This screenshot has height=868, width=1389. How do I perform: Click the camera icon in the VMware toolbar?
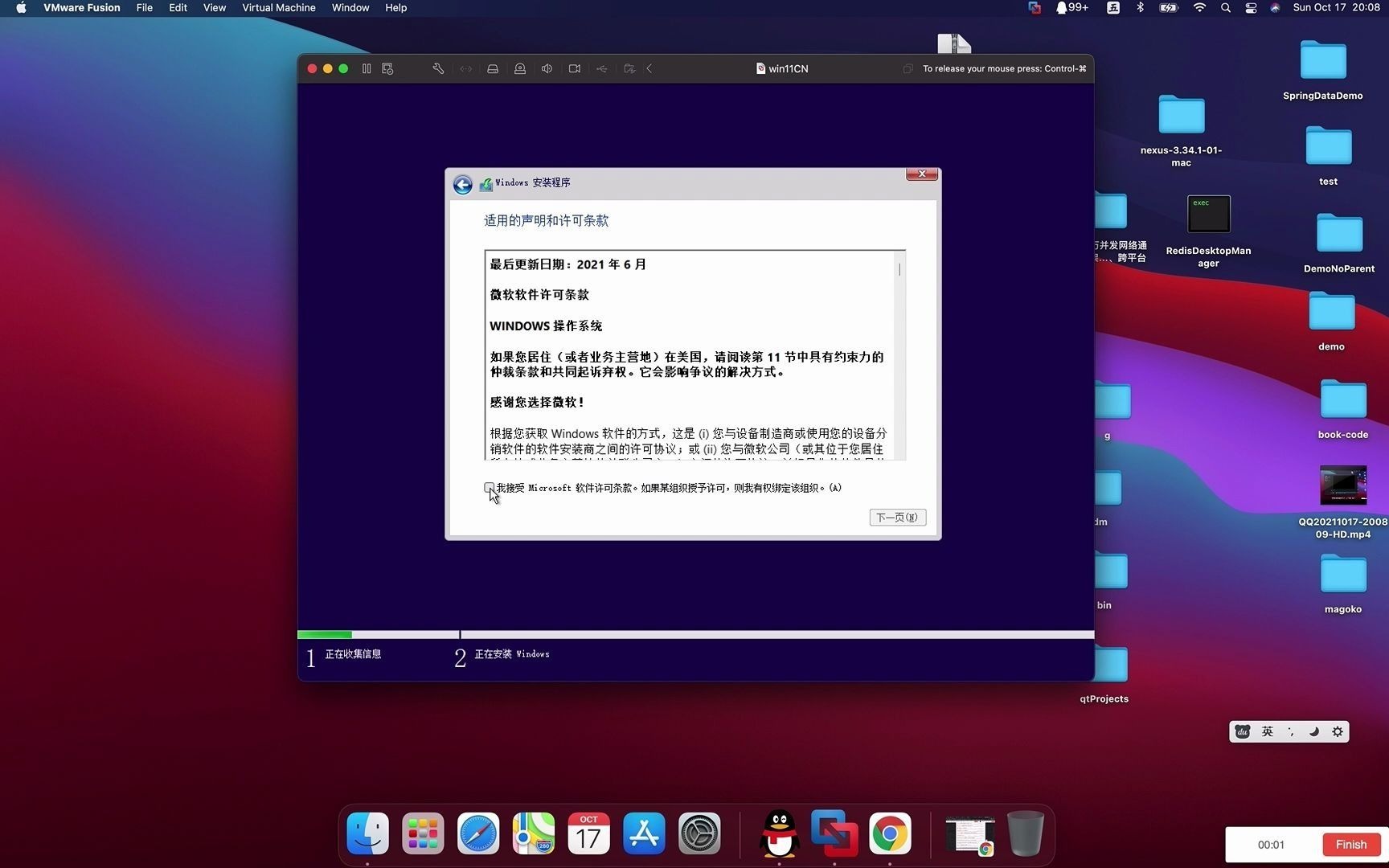pyautogui.click(x=575, y=69)
